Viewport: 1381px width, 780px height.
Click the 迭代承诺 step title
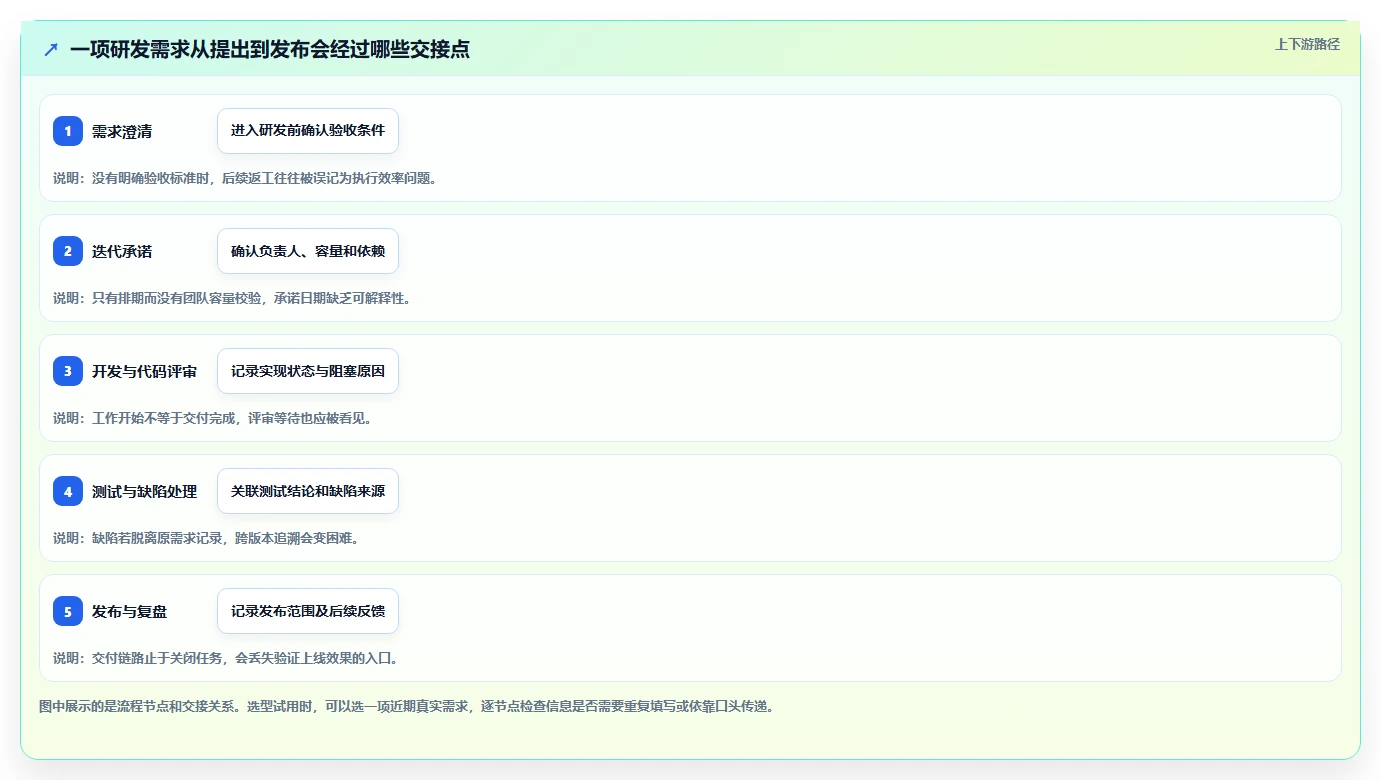(122, 252)
